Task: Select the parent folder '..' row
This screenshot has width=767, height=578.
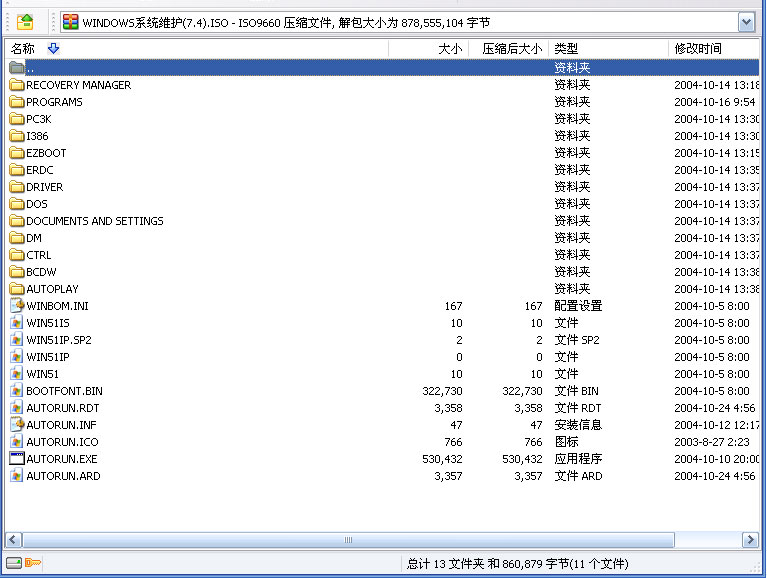Action: click(x=383, y=67)
